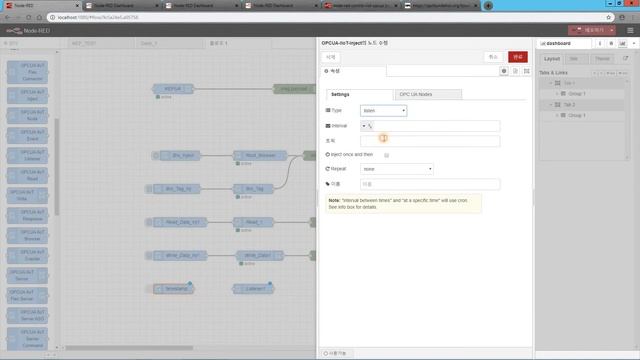
Task: Click the collapse all arrow in Tabs & Links
Action: tap(595, 73)
